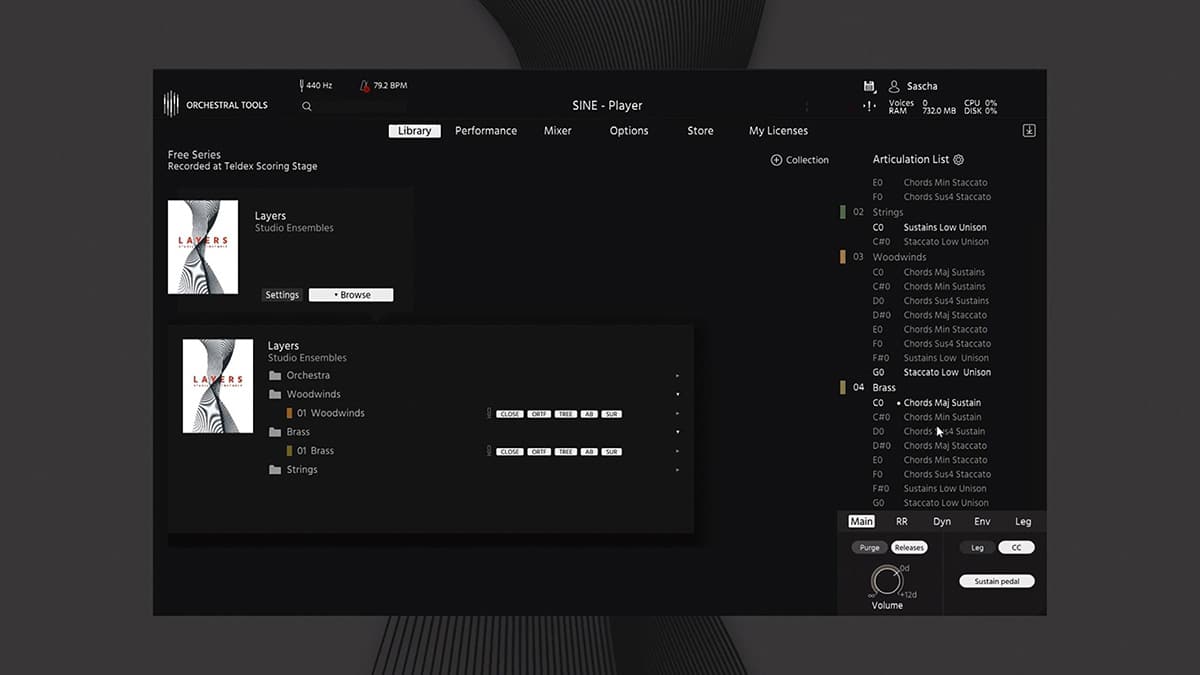Toggle CLOSE mic for 01 Woodwinds
1200x675 pixels.
click(510, 414)
